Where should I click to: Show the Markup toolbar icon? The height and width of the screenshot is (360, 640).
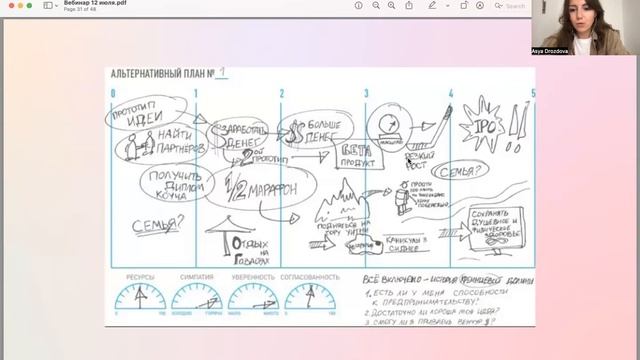pyautogui.click(x=480, y=6)
